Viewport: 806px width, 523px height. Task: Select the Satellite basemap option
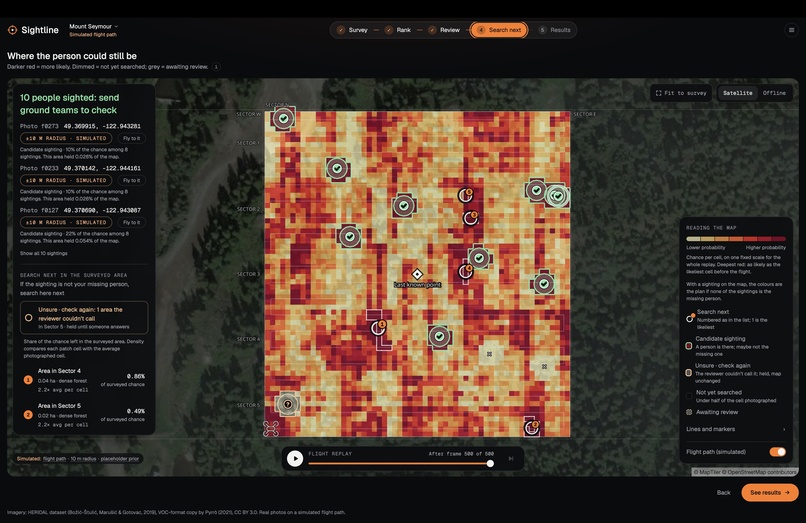738,93
